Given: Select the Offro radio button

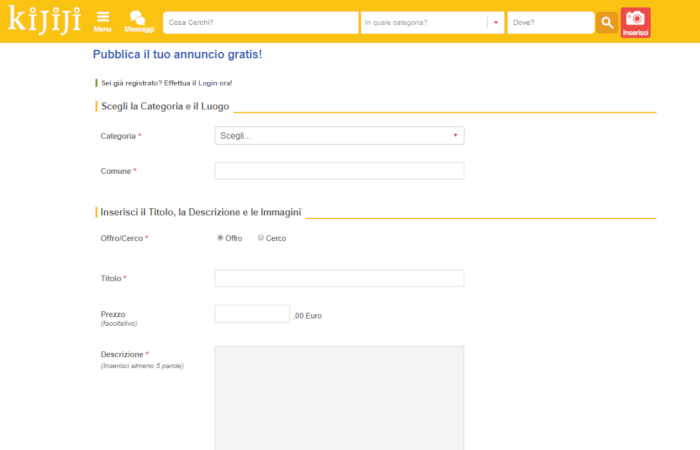Looking at the screenshot, I should pos(220,238).
